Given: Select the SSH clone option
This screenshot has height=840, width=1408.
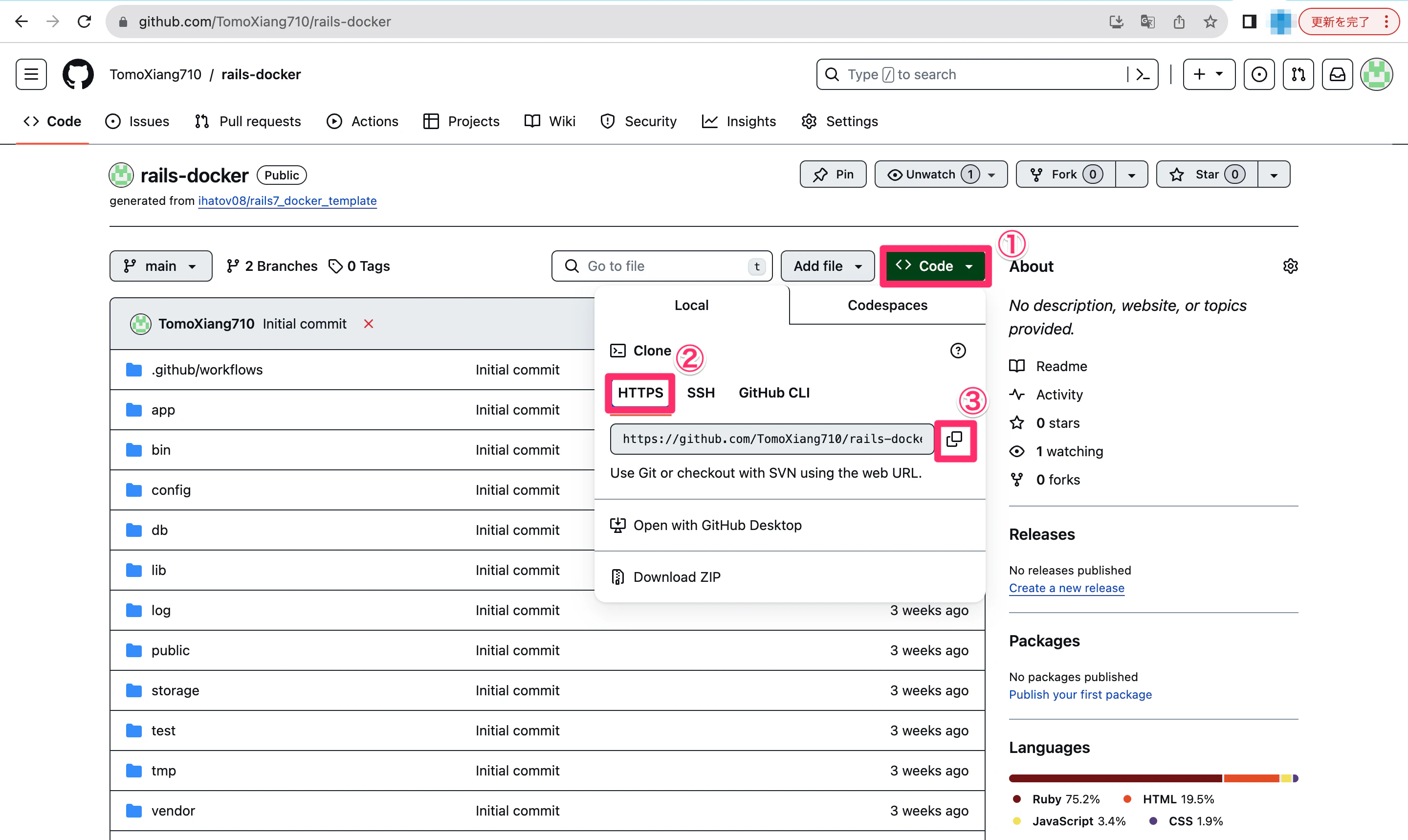Looking at the screenshot, I should 701,393.
